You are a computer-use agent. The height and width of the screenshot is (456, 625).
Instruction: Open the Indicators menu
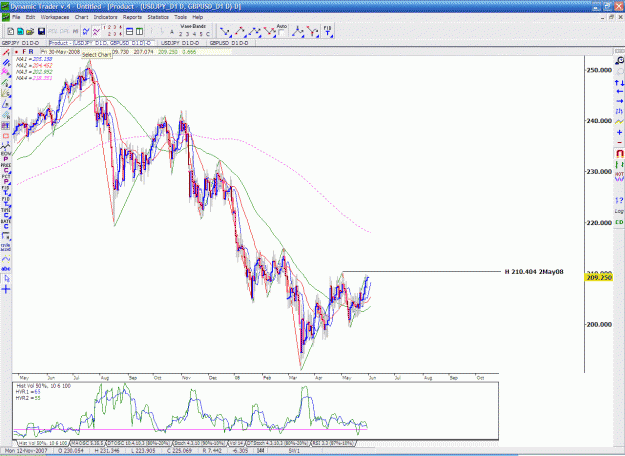tap(105, 17)
